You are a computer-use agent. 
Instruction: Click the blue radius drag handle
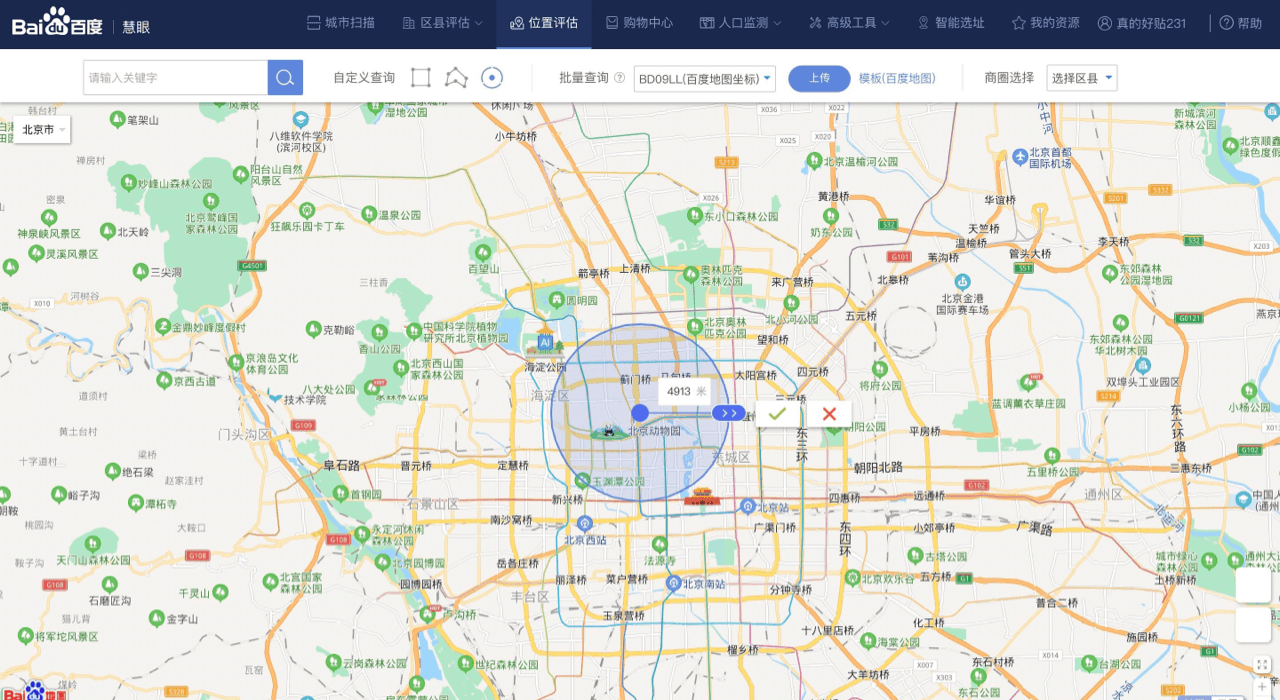click(x=729, y=413)
